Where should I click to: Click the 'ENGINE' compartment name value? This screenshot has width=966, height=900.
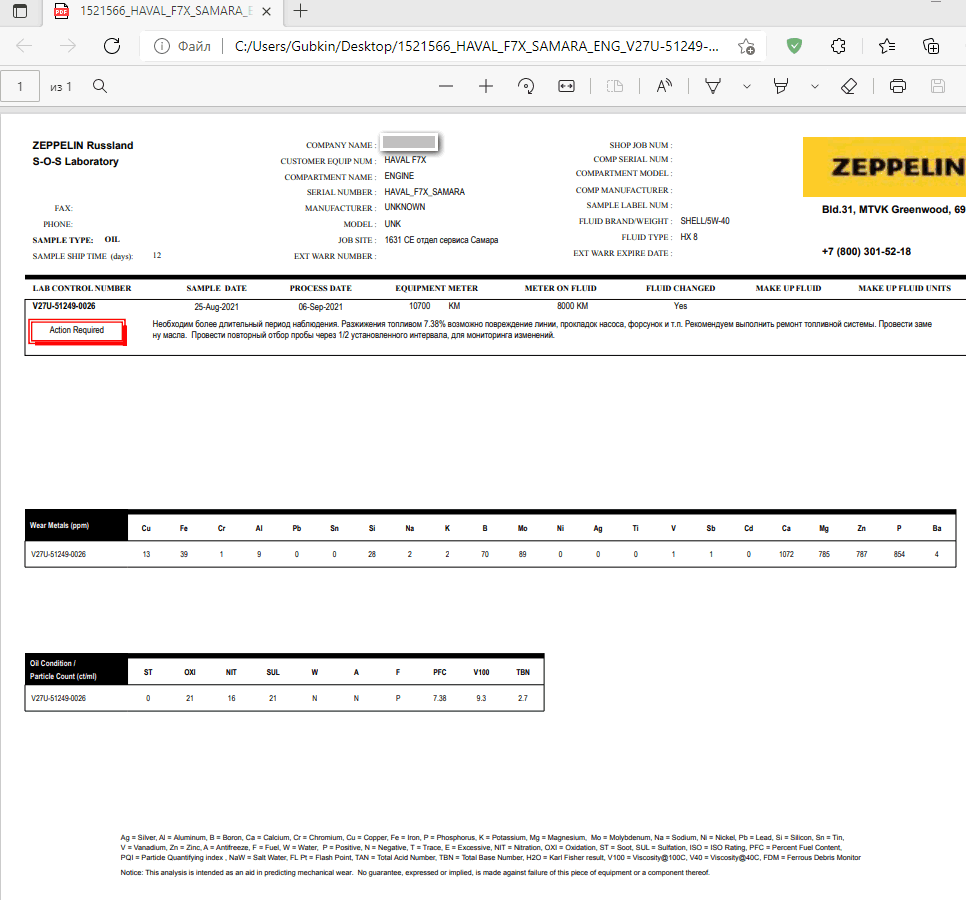[399, 176]
